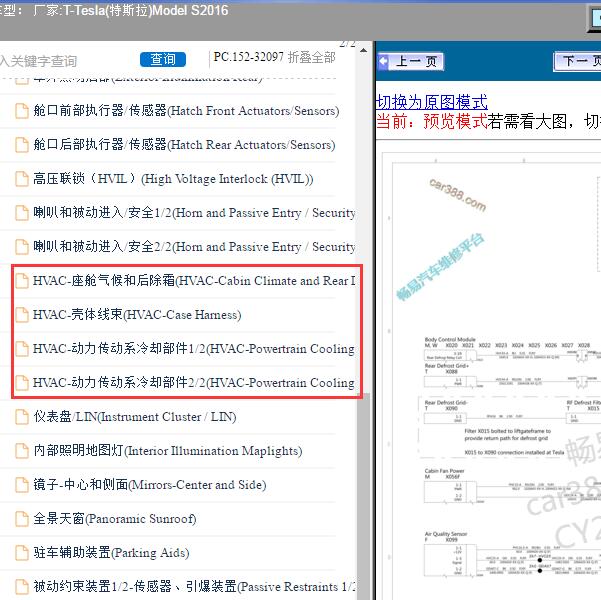601x600 pixels.
Task: Click document icon of High Voltage Interlock
Action: pyautogui.click(x=22, y=179)
